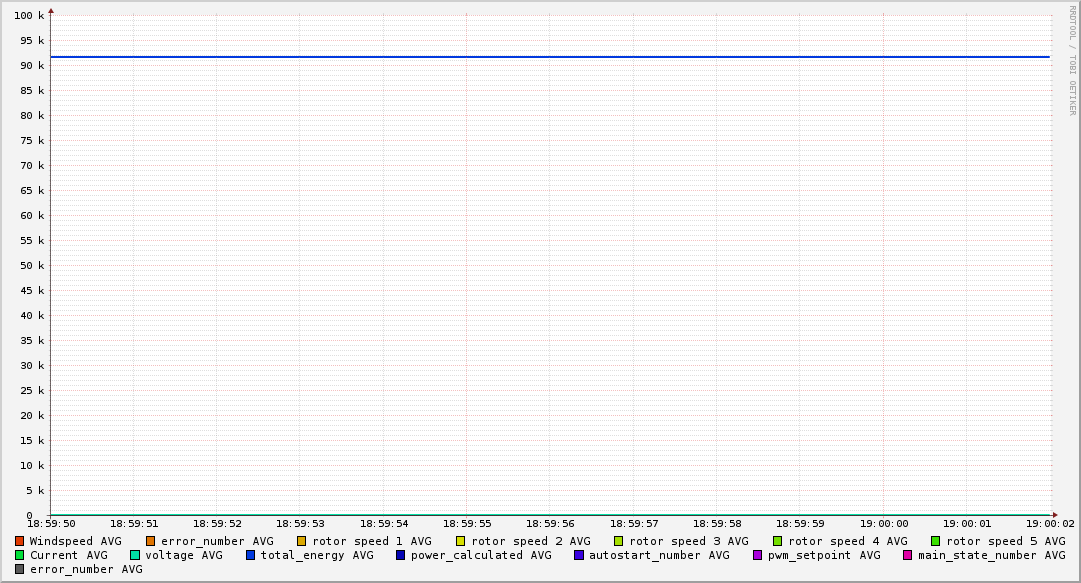Click the blue total_energy AVG legend swatch
Image resolution: width=1081 pixels, height=583 pixels.
coord(251,555)
